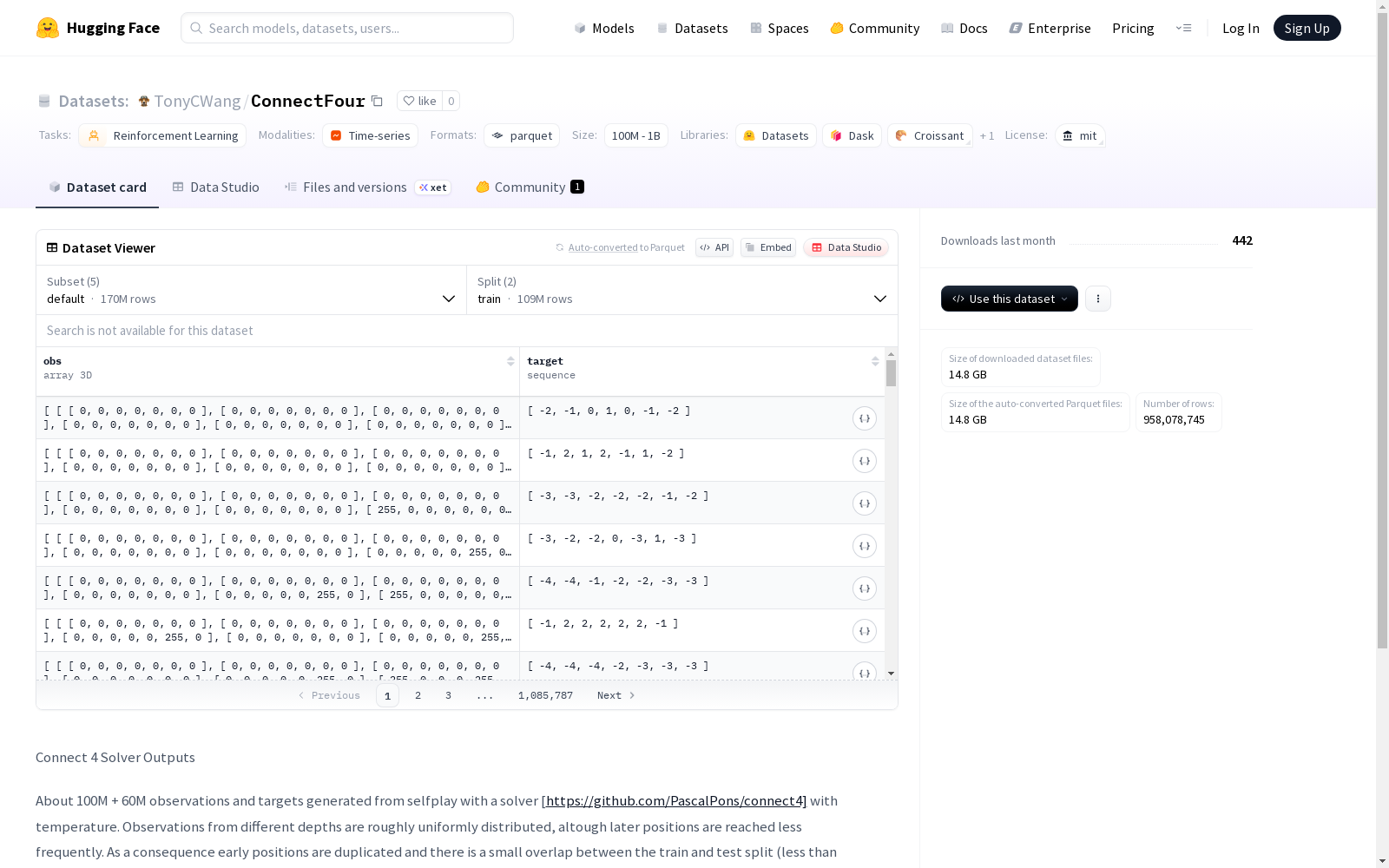1389x868 pixels.
Task: Click the Hugging Face logo icon
Action: (x=48, y=28)
